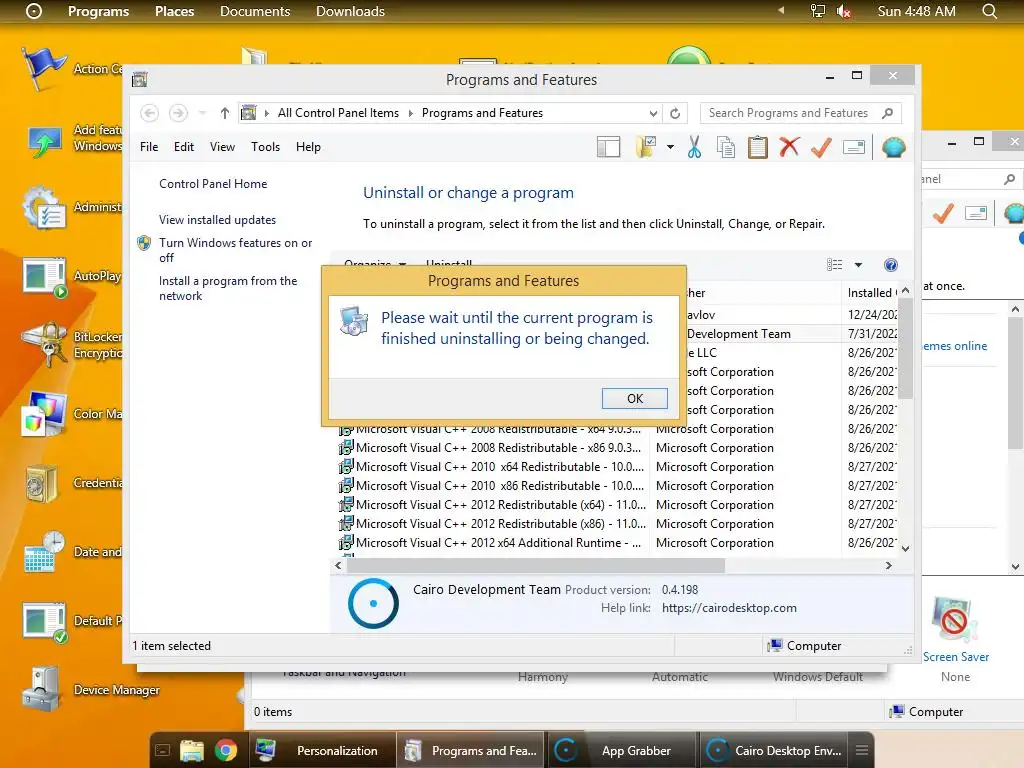The width and height of the screenshot is (1024, 768).
Task: Click the Up one level arrow
Action: 225,113
